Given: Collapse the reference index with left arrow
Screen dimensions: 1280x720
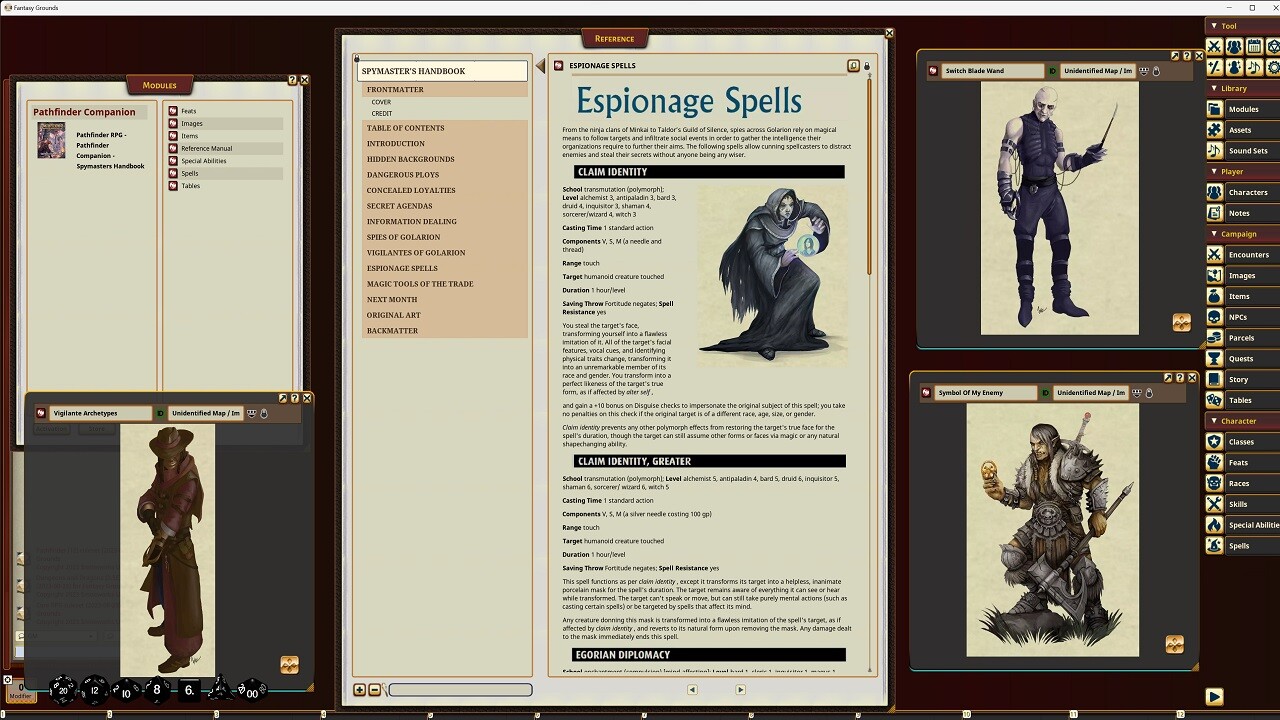Looking at the screenshot, I should tap(541, 66).
